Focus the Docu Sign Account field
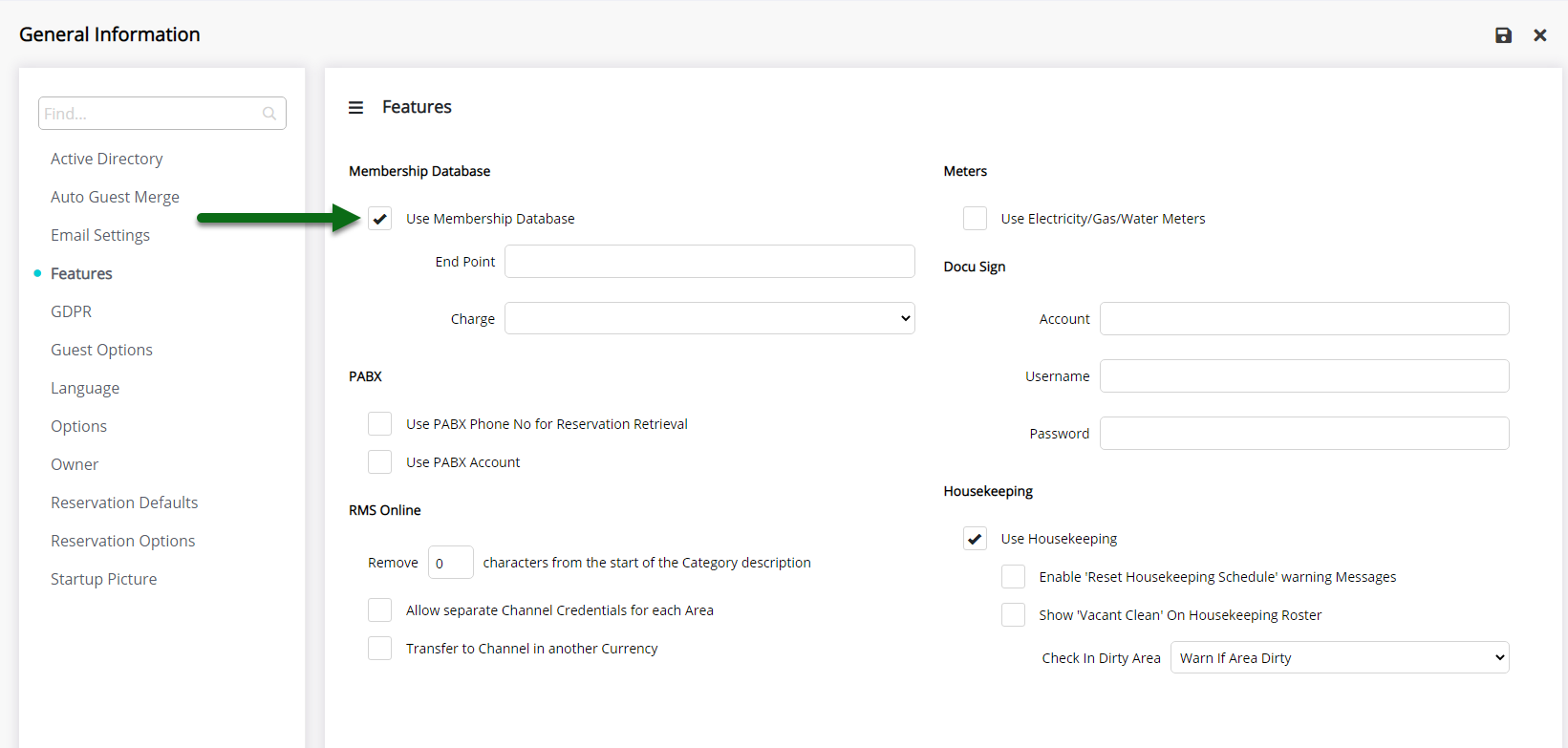Image resolution: width=1568 pixels, height=748 pixels. coord(1304,318)
